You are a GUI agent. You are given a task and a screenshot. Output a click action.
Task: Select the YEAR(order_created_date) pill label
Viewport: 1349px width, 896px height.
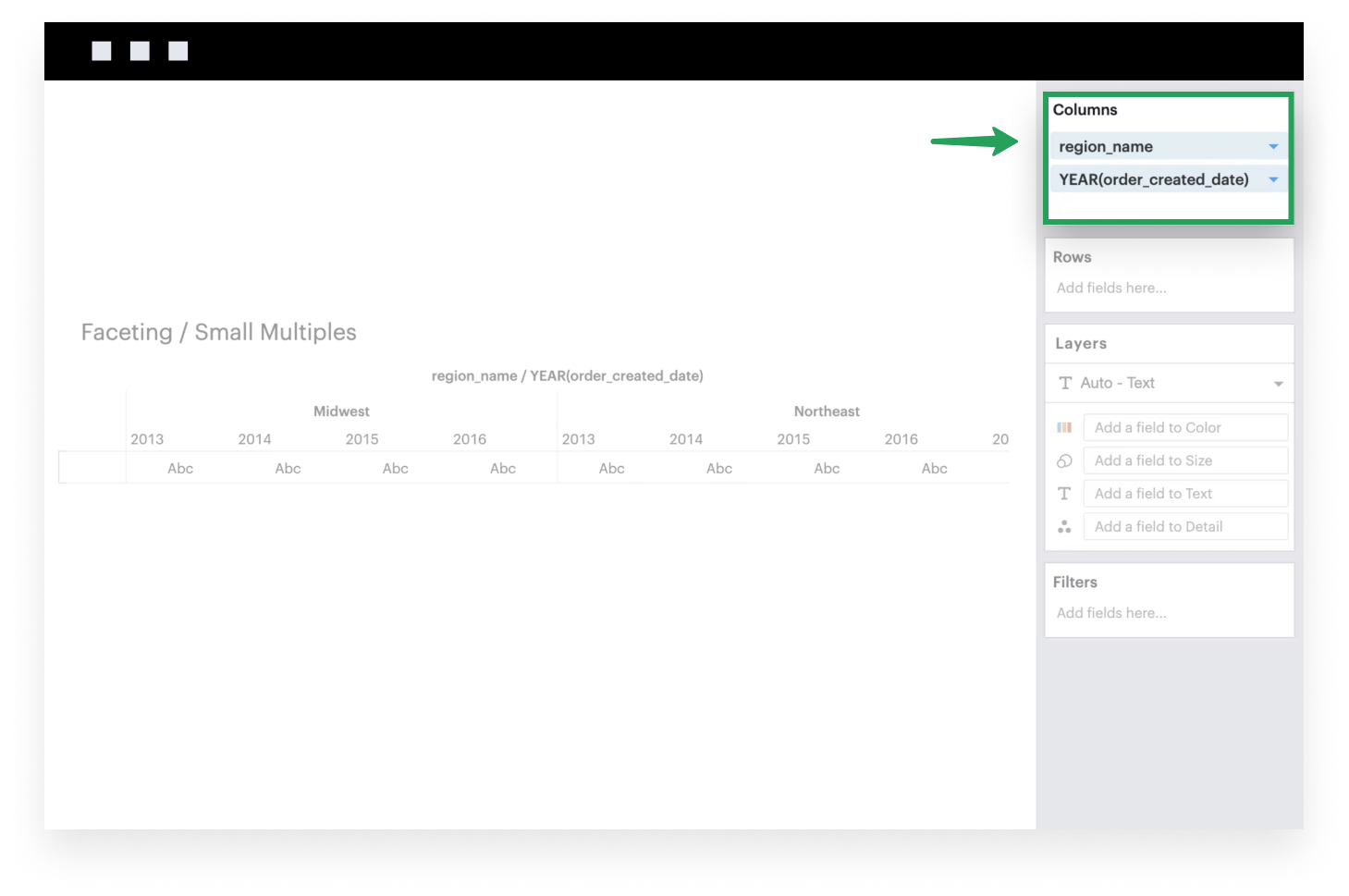pyautogui.click(x=1153, y=179)
